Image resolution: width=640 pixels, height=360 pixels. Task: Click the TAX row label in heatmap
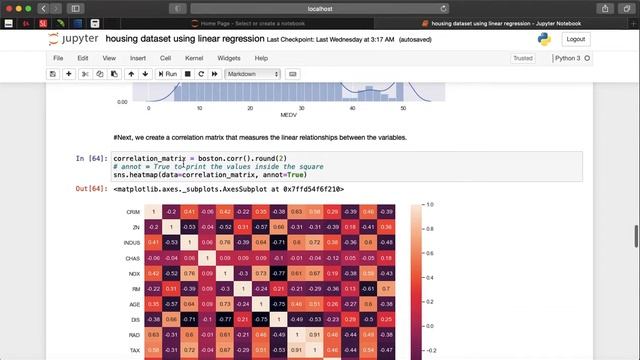(135, 350)
